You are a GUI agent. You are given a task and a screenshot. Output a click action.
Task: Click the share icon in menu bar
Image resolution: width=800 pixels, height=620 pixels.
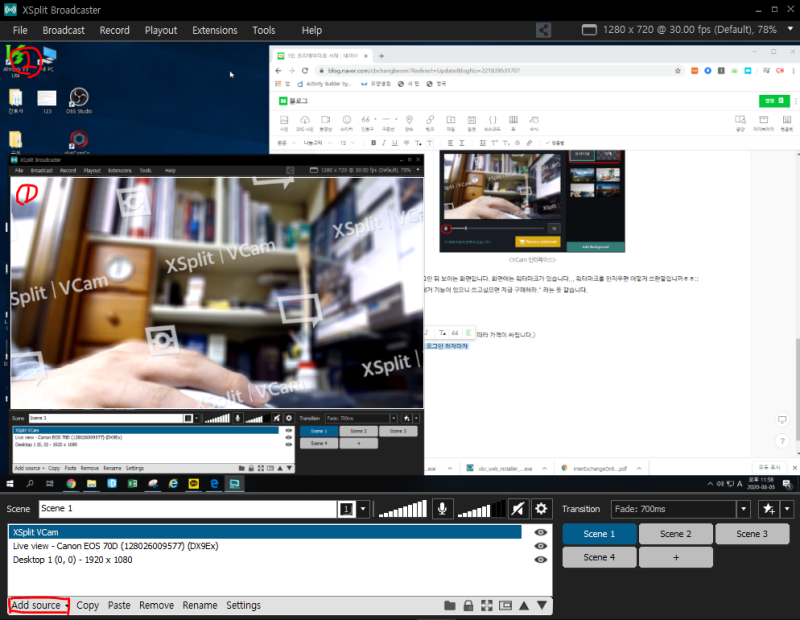[x=543, y=30]
